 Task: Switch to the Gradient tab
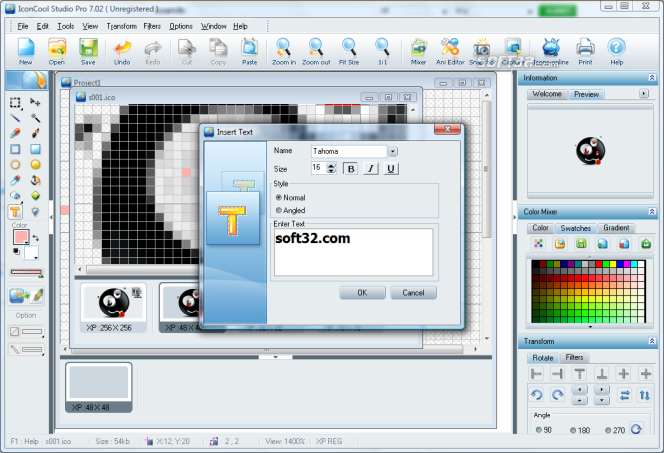[x=616, y=228]
